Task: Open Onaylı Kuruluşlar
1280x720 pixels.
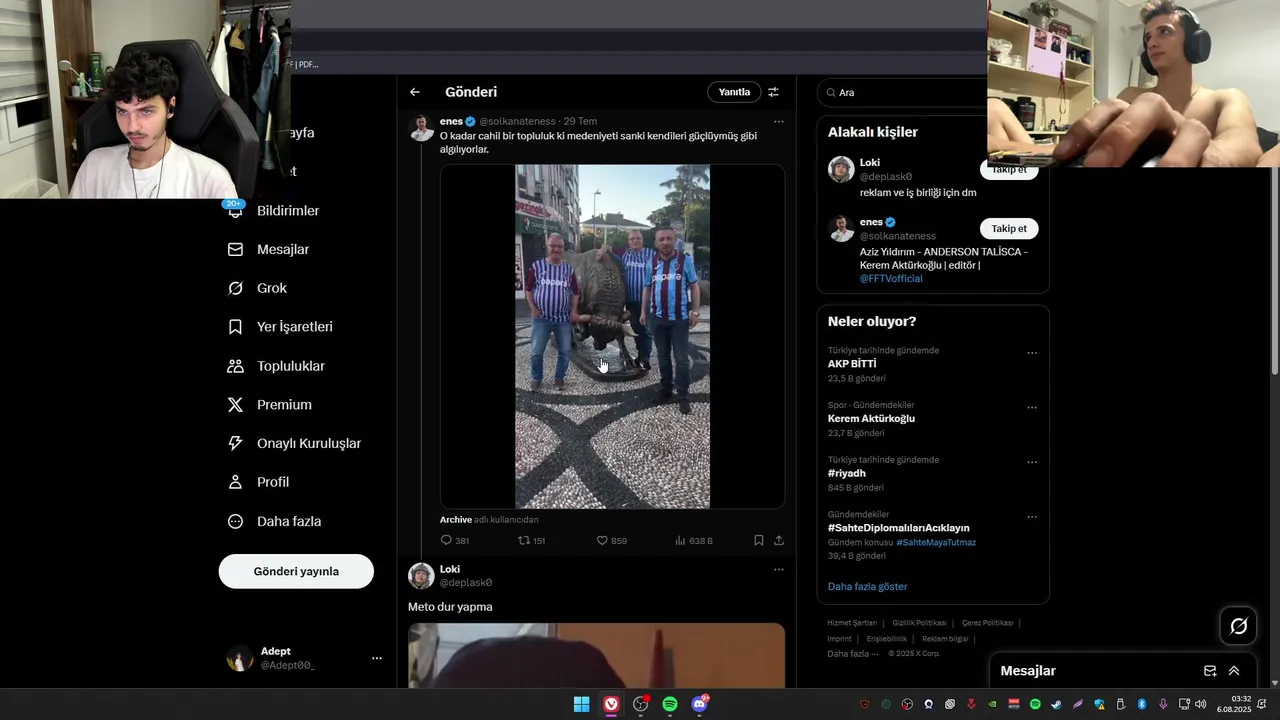Action: point(294,443)
